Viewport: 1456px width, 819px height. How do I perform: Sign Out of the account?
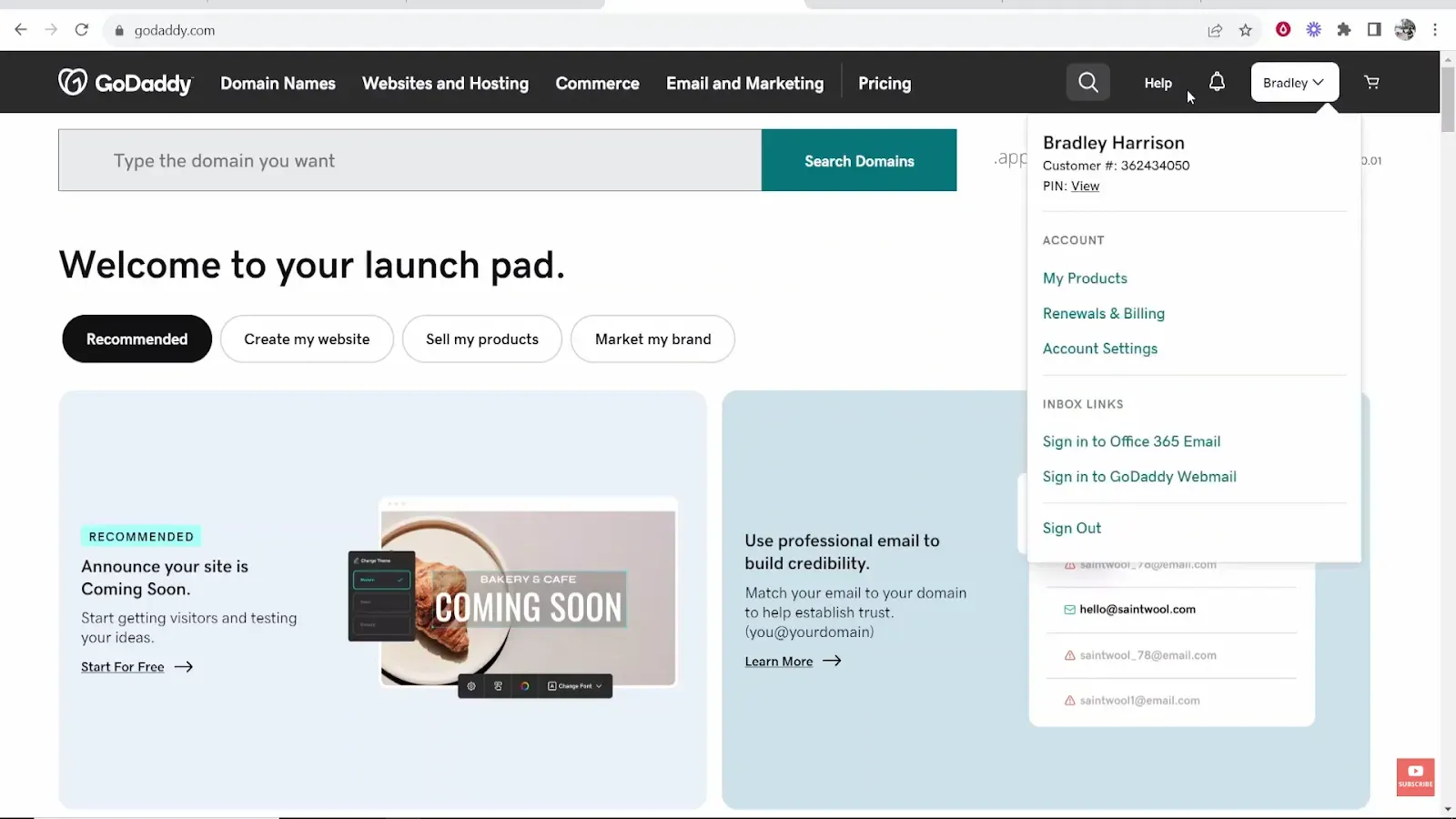[x=1072, y=528]
